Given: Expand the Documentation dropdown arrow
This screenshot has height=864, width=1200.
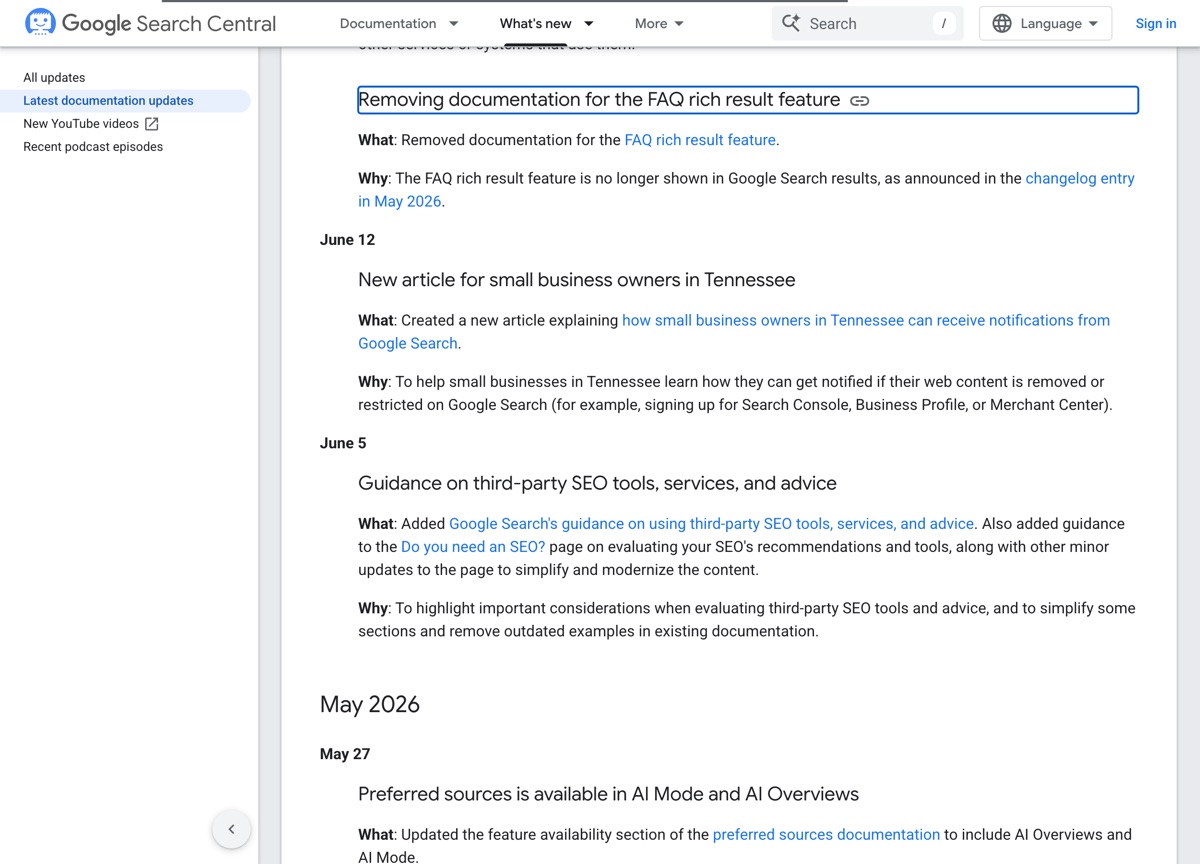Looking at the screenshot, I should (x=453, y=23).
